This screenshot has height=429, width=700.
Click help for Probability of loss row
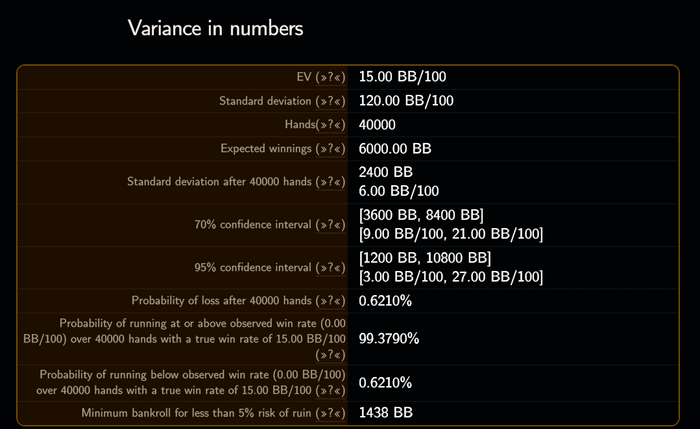(331, 301)
